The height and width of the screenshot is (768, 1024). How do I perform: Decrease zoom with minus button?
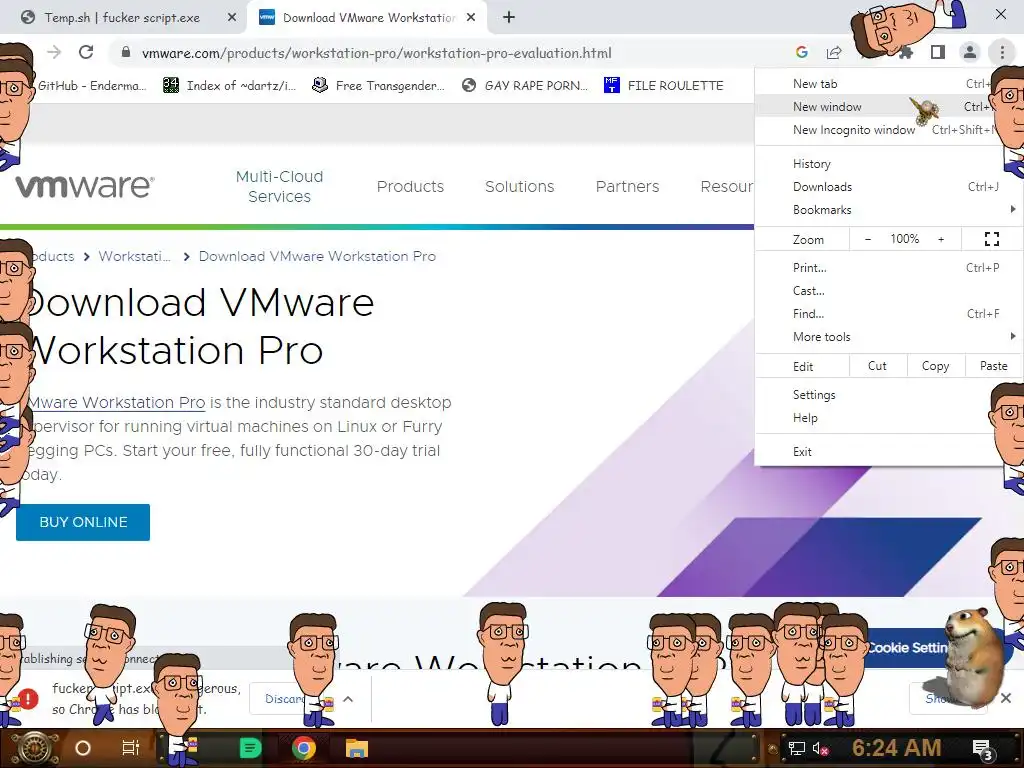click(x=868, y=239)
